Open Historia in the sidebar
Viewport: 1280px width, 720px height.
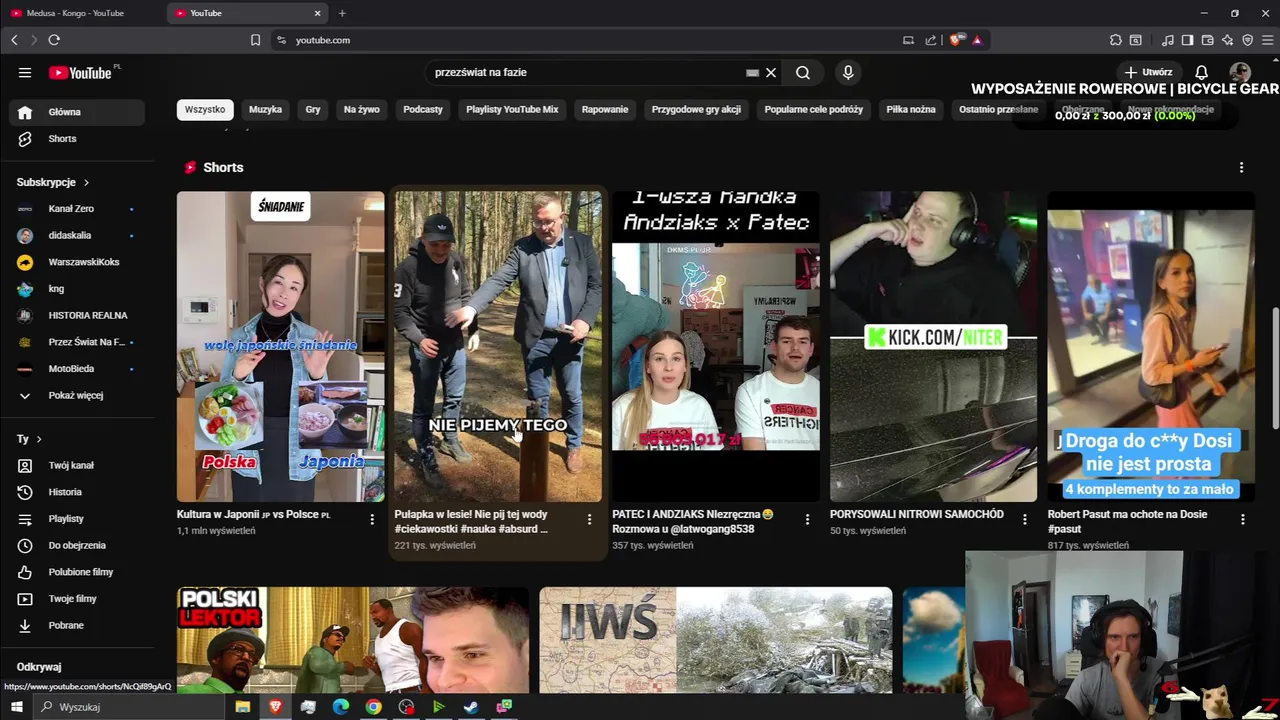[x=77, y=492]
